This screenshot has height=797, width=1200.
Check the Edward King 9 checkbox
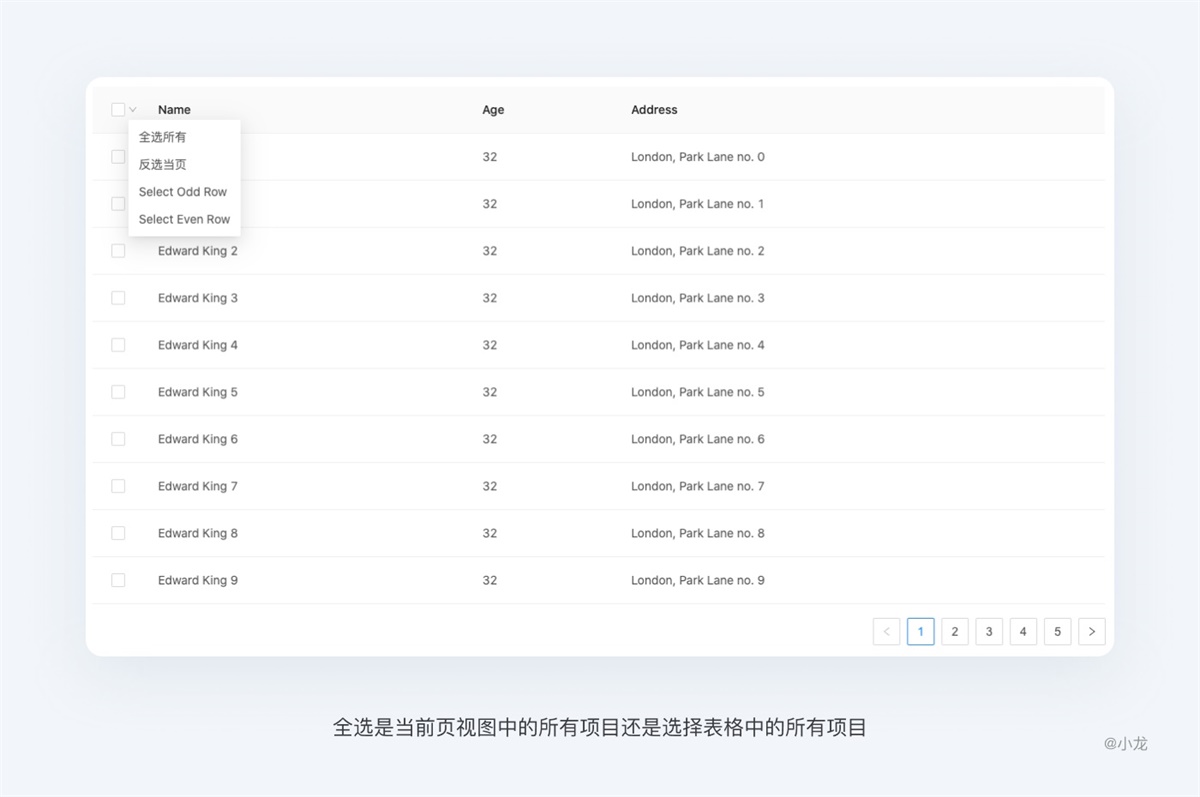(118, 580)
